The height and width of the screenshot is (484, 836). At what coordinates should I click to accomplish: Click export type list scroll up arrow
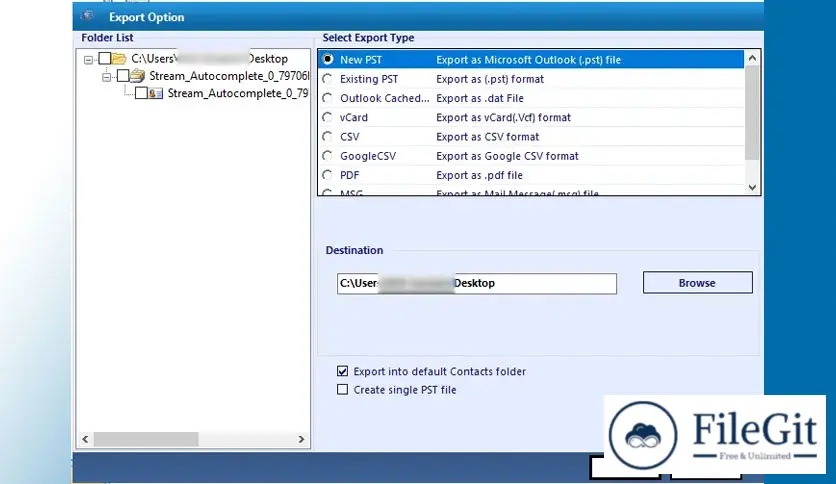pos(752,58)
